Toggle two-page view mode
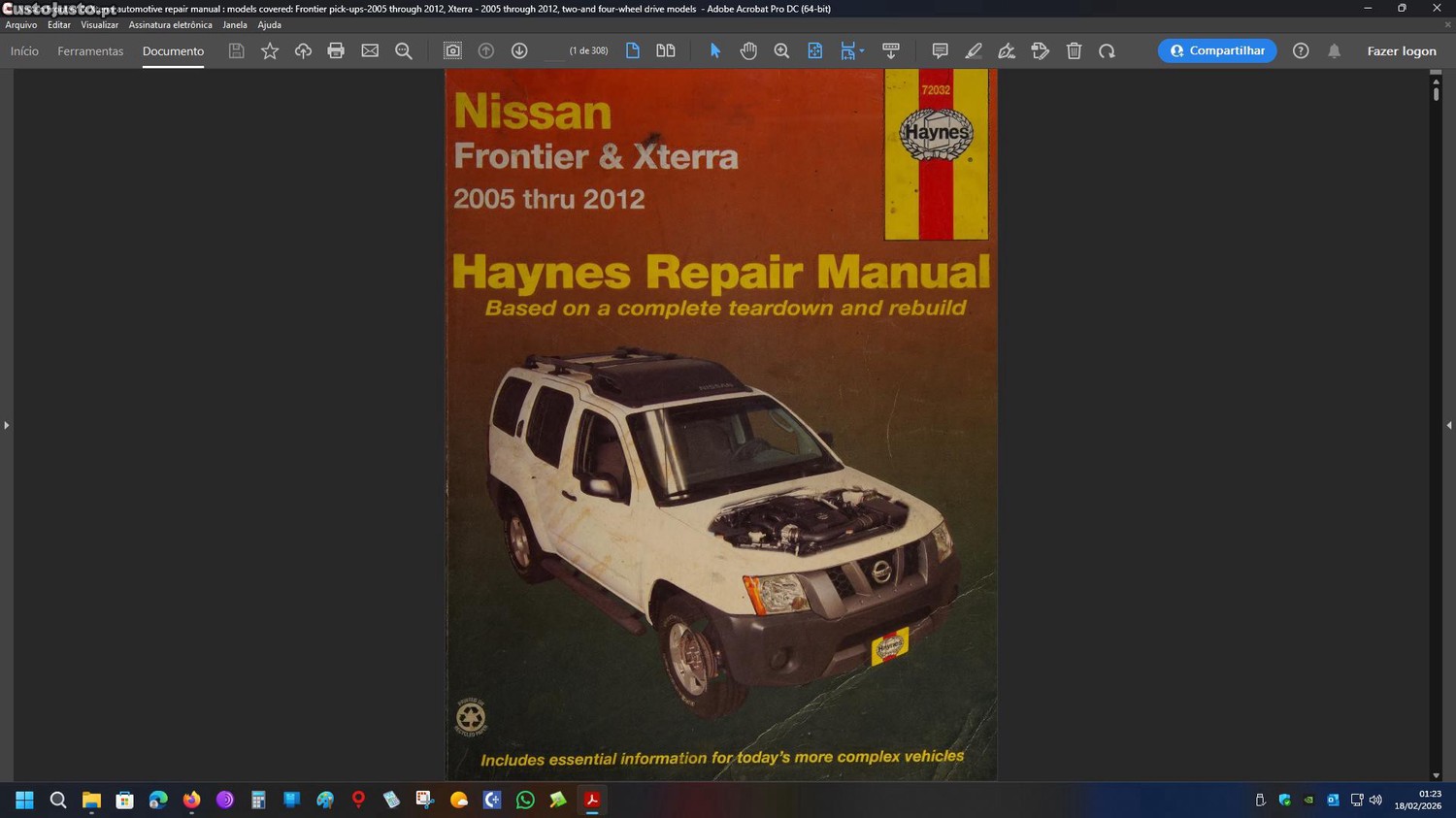 pyautogui.click(x=666, y=50)
